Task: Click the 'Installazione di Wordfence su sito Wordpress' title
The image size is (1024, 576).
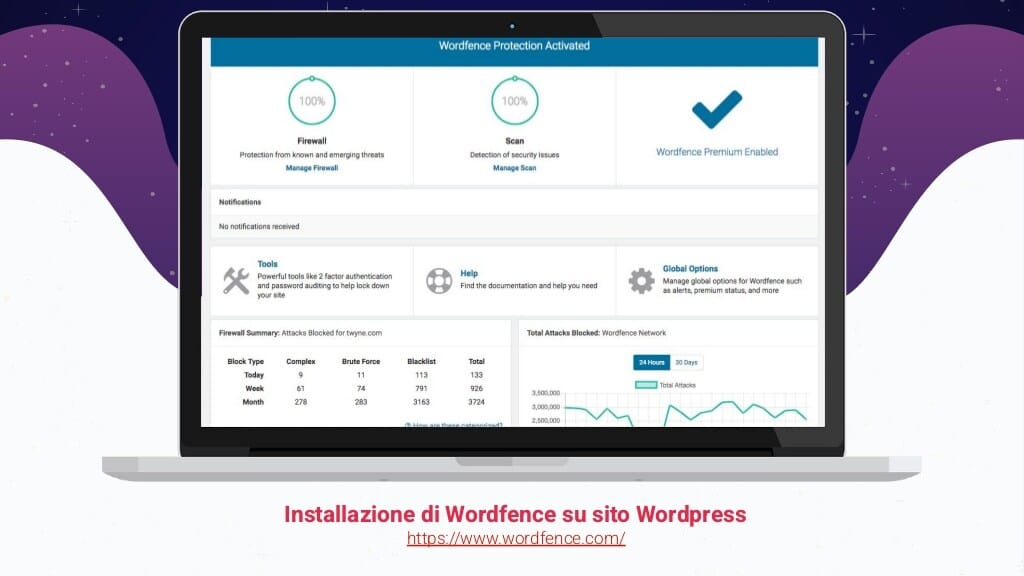Action: (515, 515)
